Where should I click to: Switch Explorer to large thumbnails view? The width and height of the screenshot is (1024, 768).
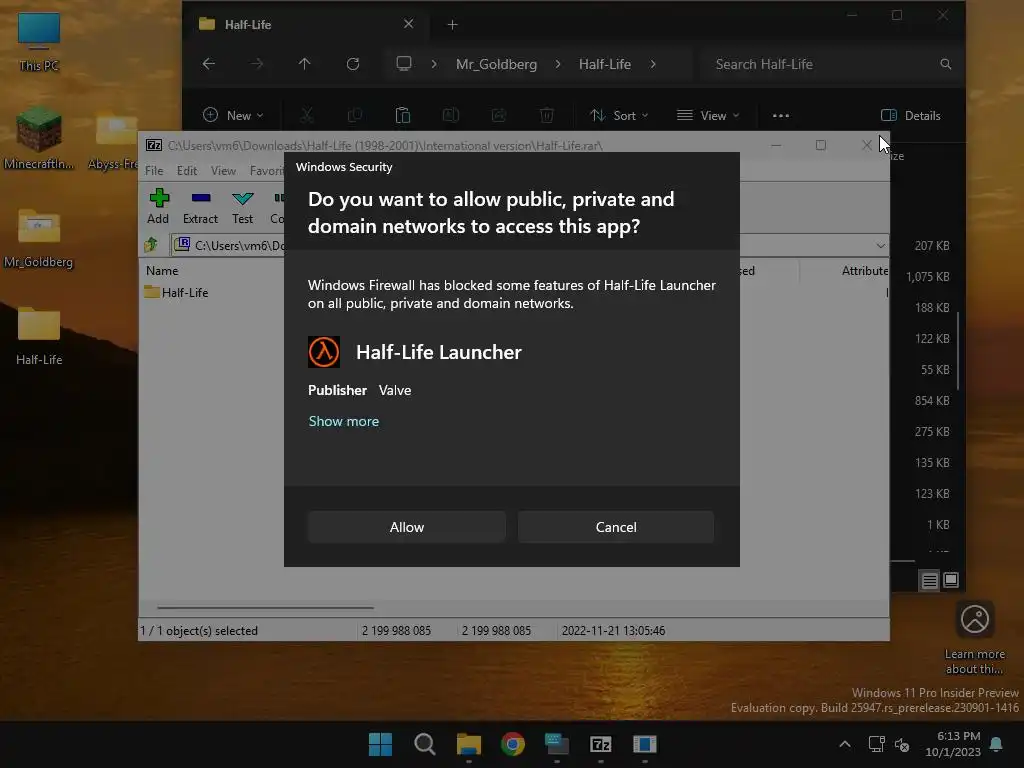click(951, 580)
